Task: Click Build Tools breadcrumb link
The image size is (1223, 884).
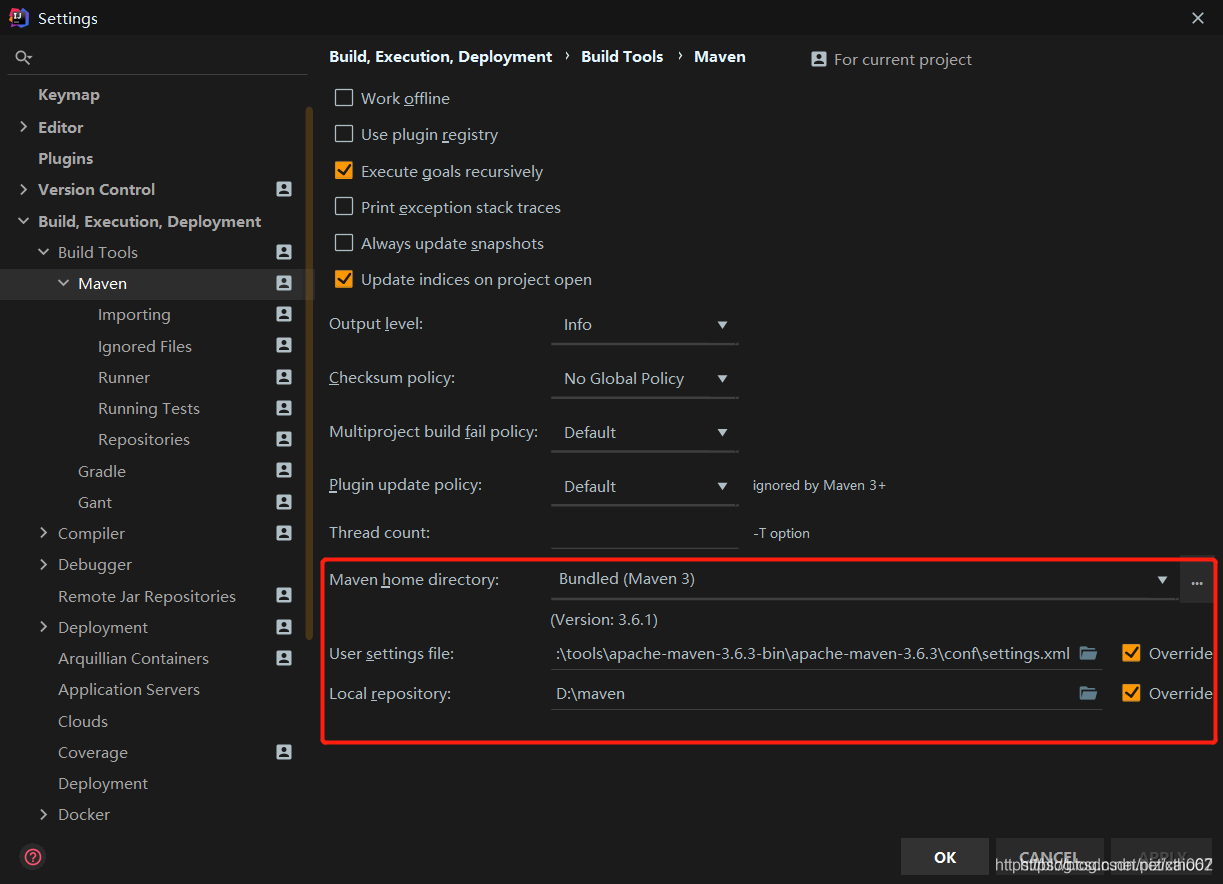Action: coord(622,57)
